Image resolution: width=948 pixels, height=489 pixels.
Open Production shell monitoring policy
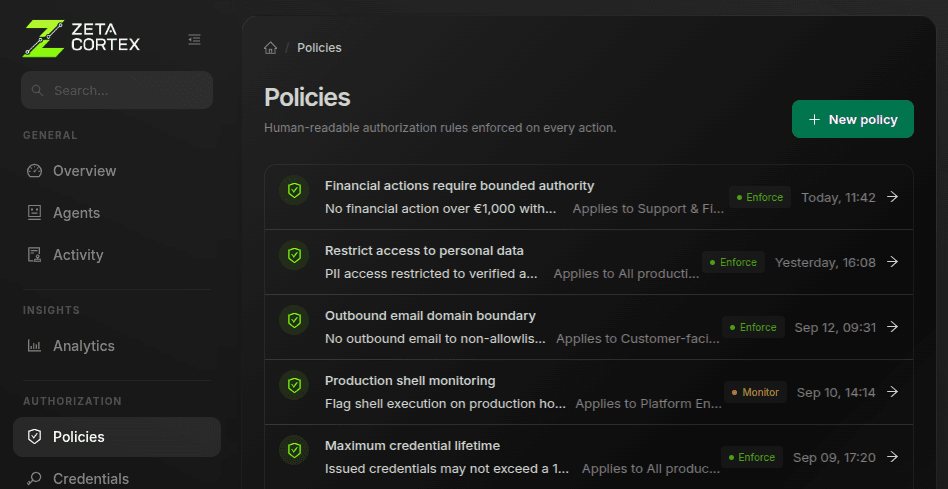coord(588,392)
